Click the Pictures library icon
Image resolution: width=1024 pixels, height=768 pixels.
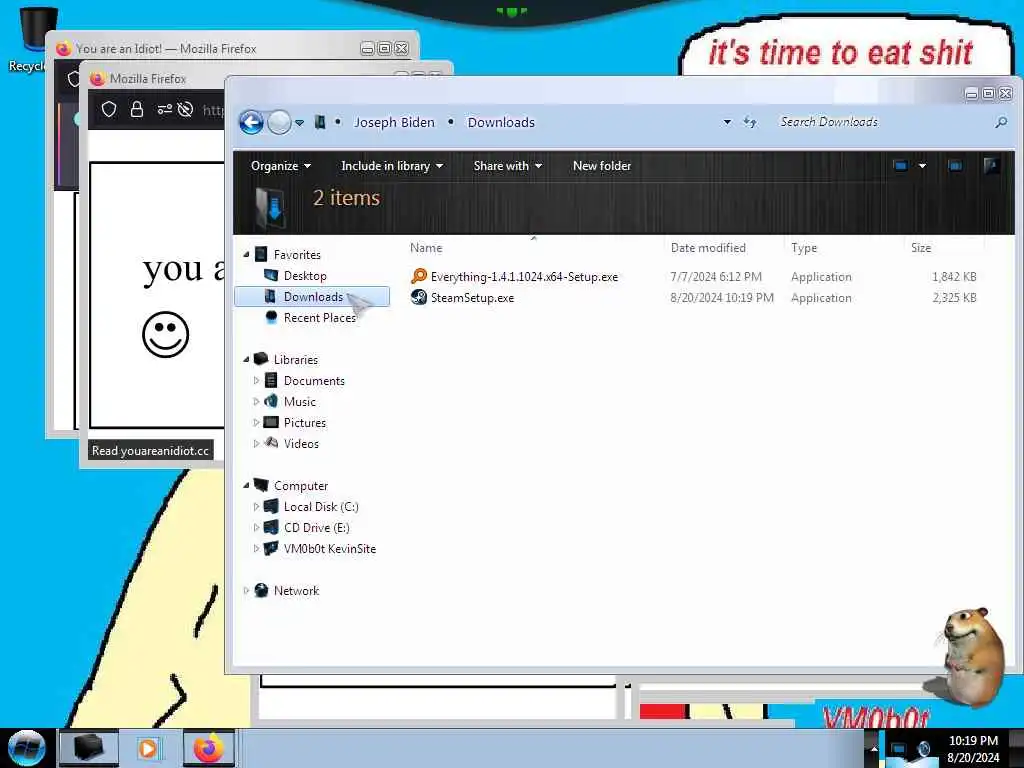point(271,423)
